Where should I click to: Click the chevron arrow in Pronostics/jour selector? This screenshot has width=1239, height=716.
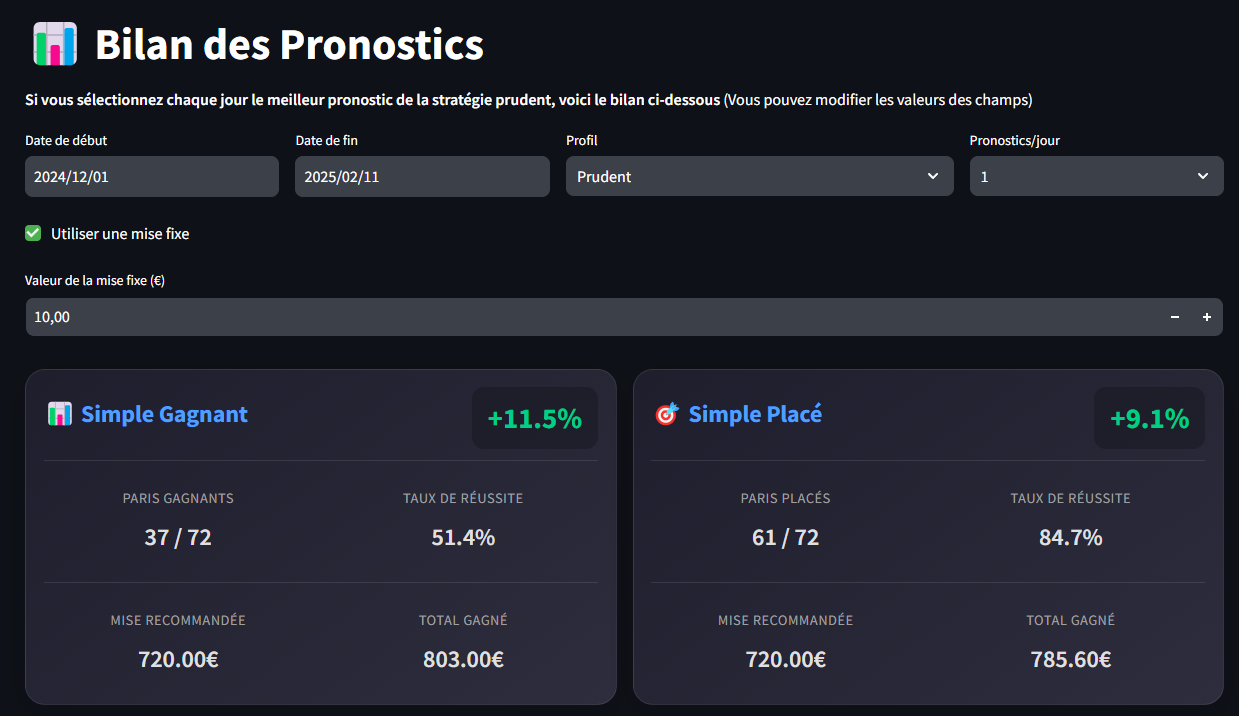[x=1203, y=177]
